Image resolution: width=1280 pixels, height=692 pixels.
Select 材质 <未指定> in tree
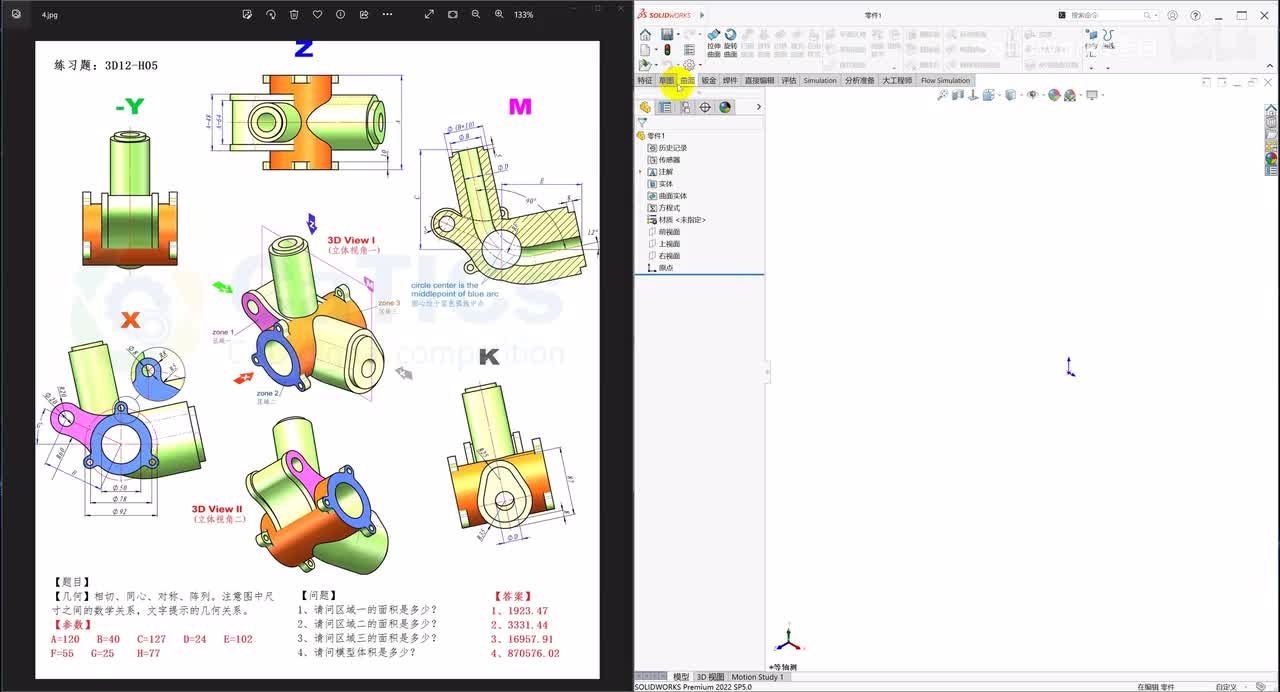677,220
